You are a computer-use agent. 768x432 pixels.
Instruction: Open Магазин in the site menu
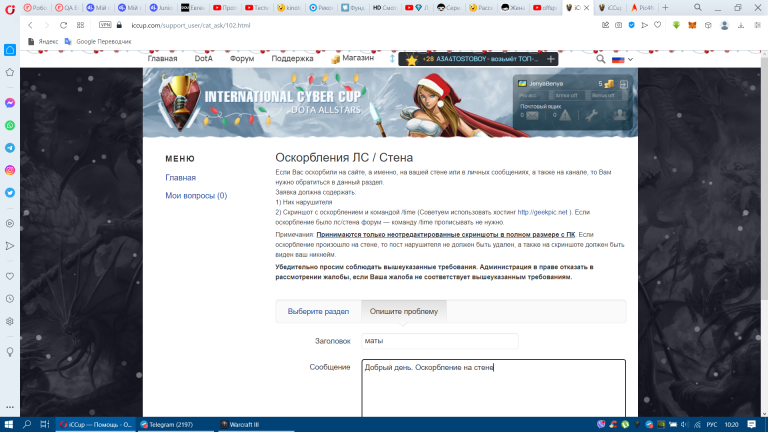352,58
